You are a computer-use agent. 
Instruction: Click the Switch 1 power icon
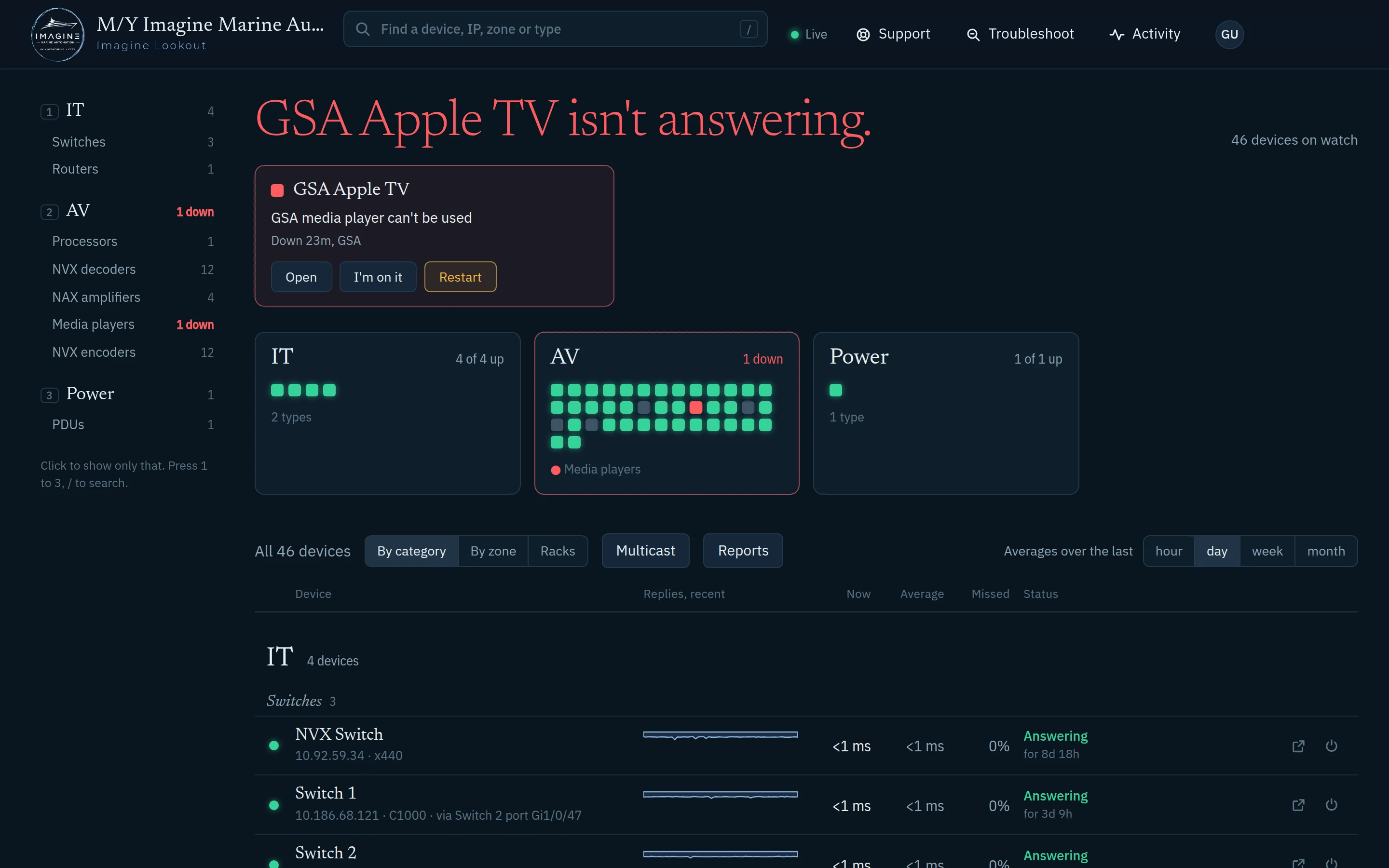tap(1332, 805)
